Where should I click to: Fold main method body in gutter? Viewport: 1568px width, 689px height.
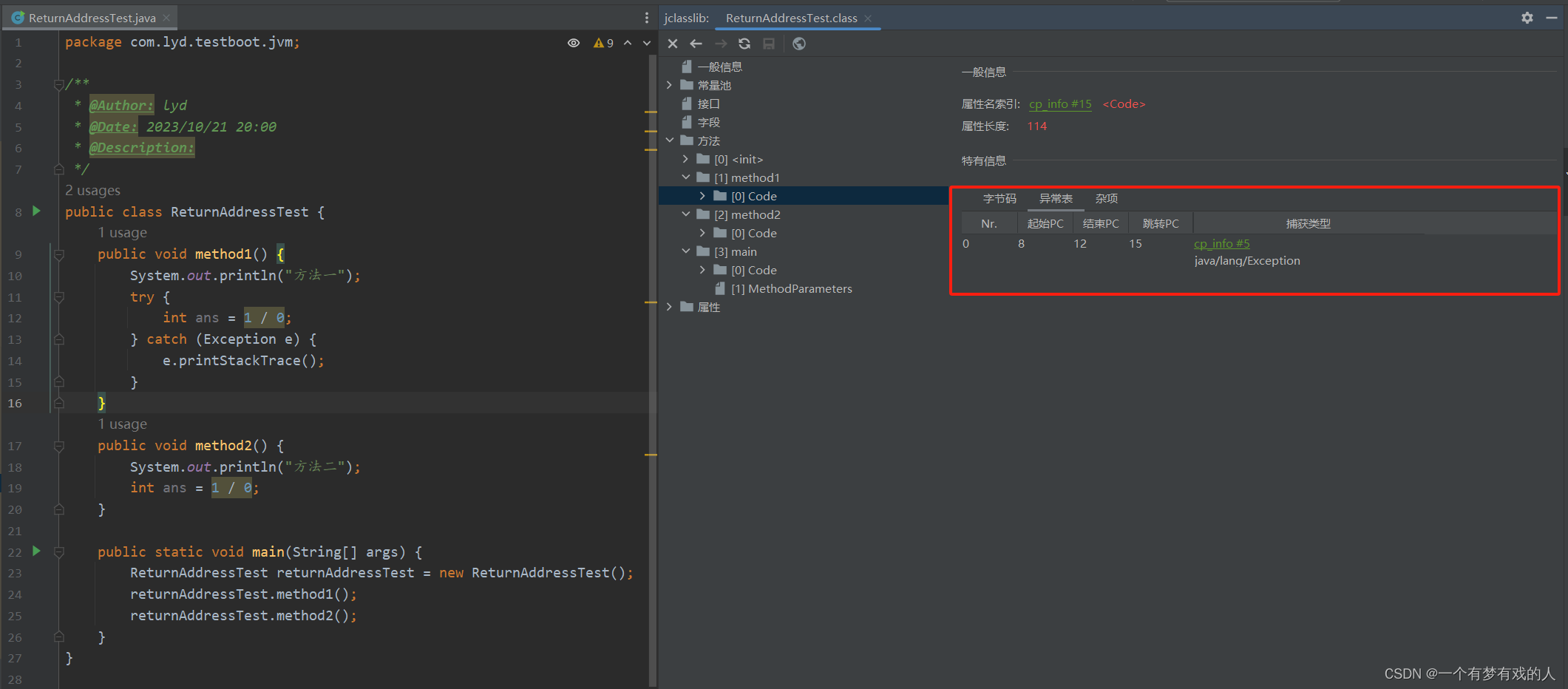click(59, 551)
